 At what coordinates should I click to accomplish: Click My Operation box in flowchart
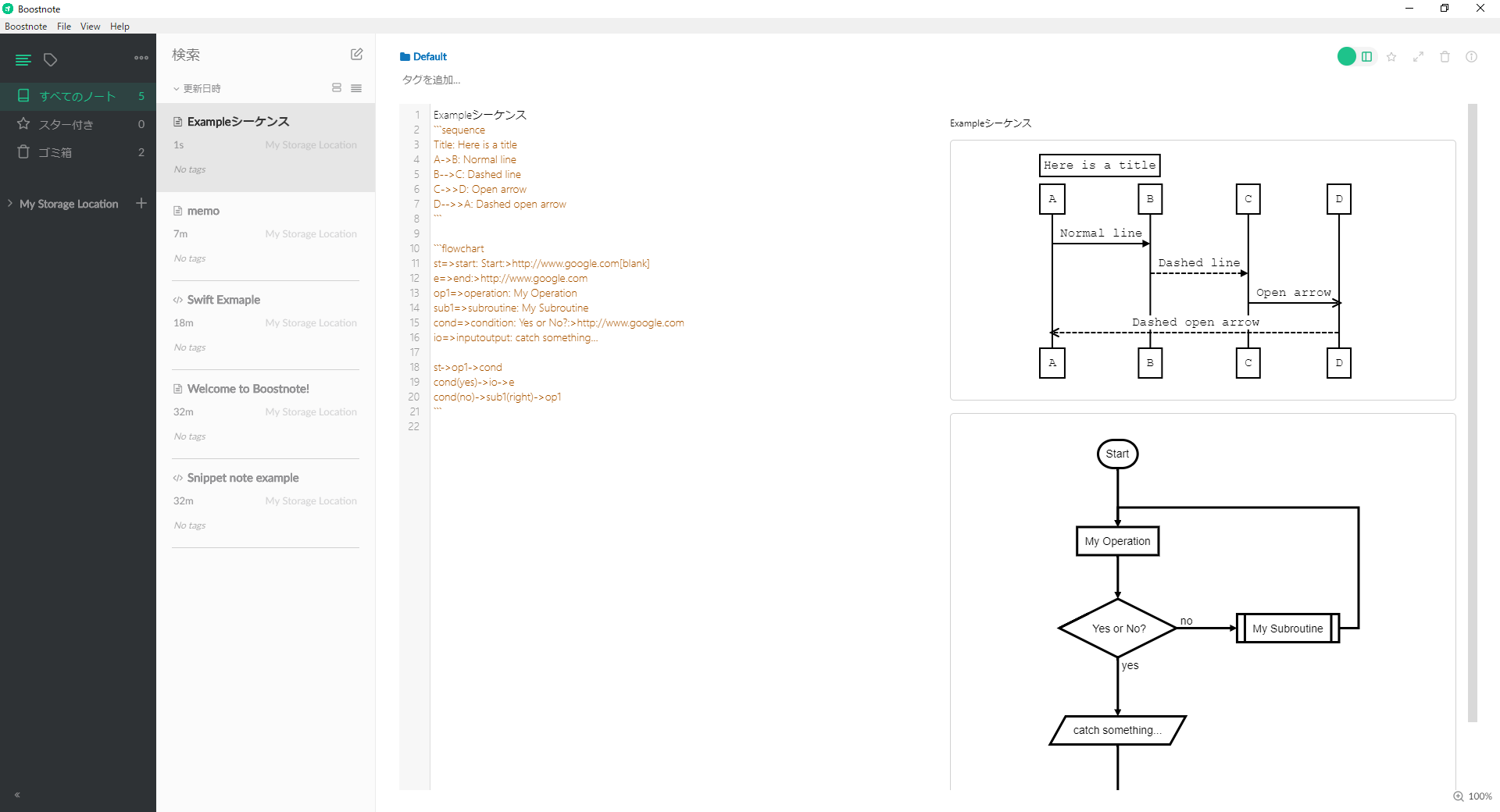(x=1117, y=541)
